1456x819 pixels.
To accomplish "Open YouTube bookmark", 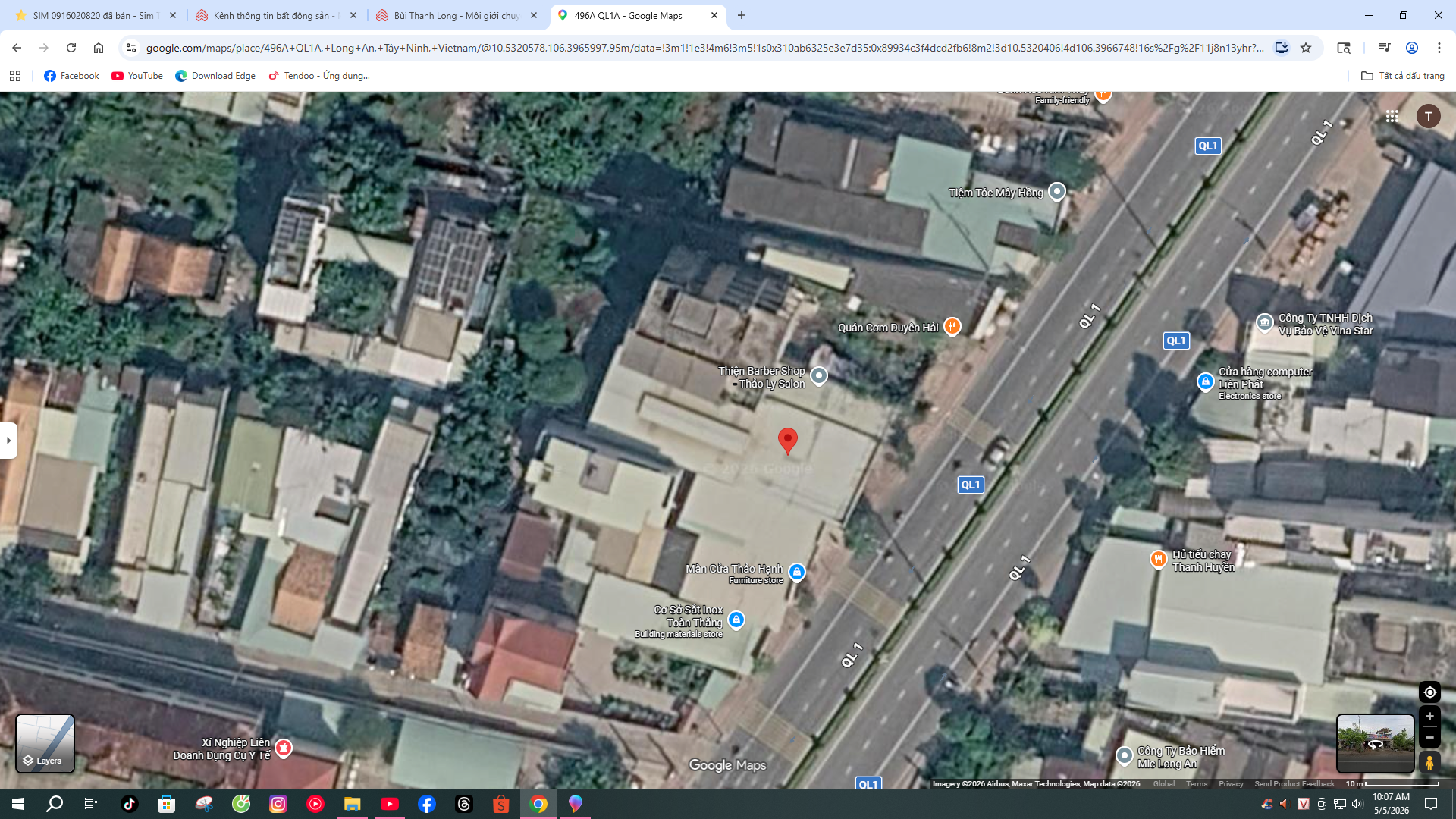I will pos(137,76).
